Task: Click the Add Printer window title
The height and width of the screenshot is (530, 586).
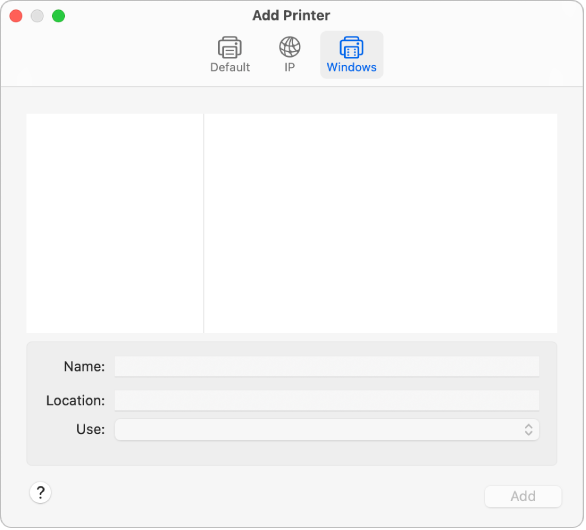Action: (x=291, y=16)
